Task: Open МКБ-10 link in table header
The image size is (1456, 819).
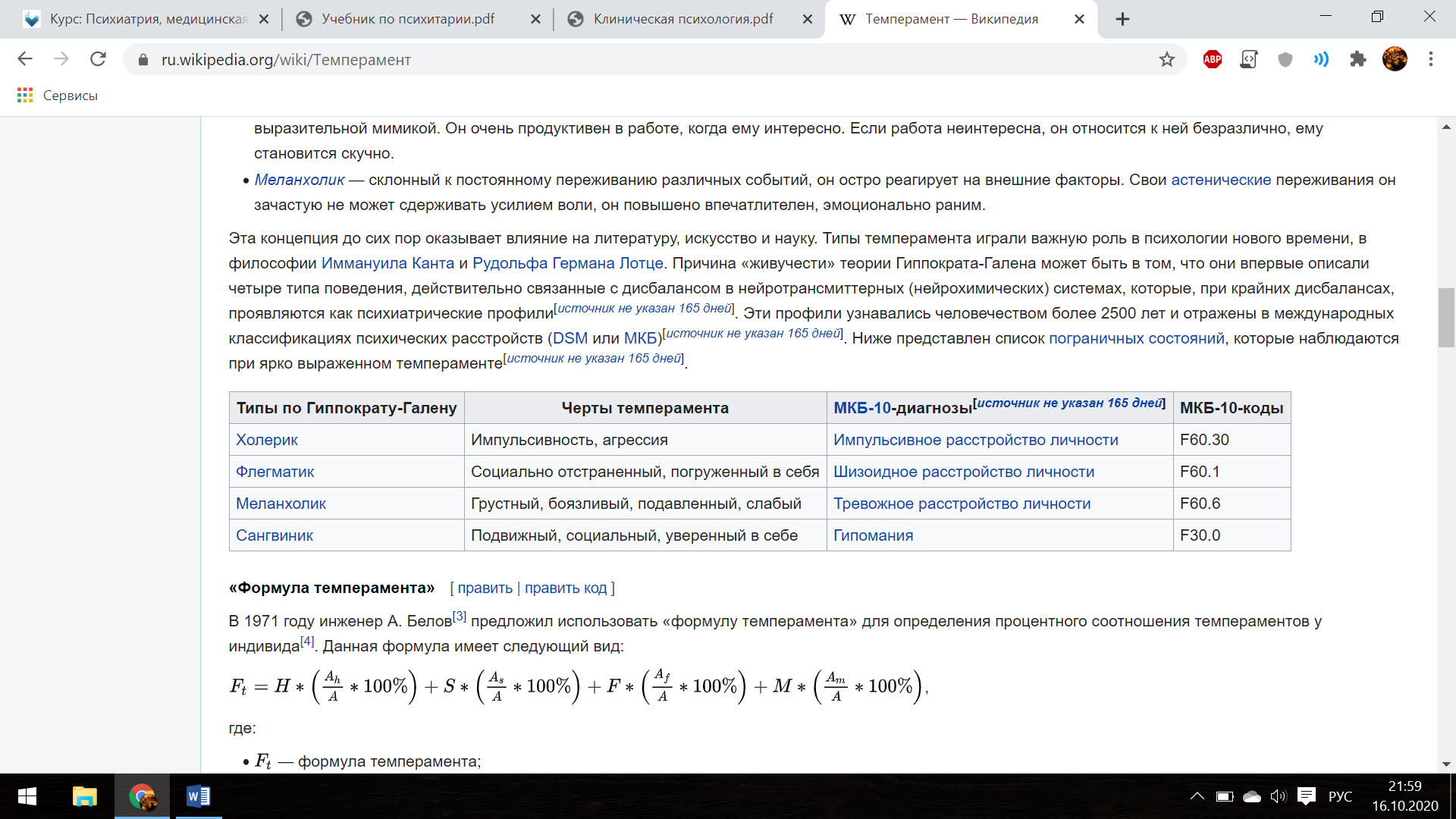Action: click(x=862, y=408)
